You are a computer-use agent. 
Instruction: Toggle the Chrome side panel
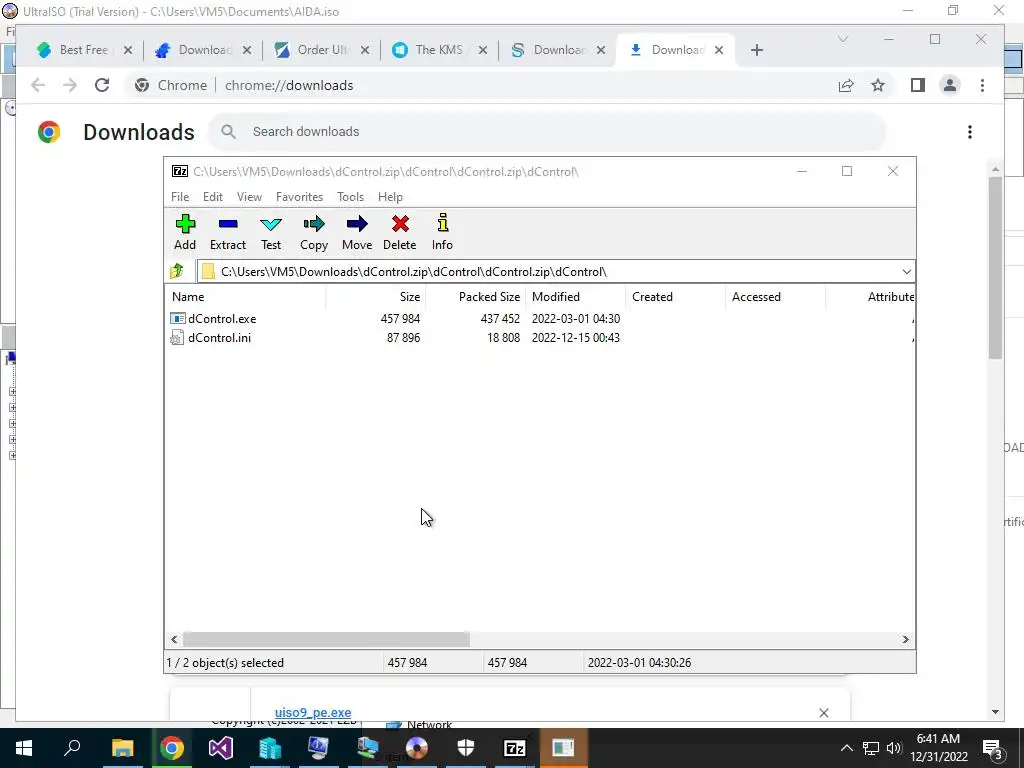point(918,85)
